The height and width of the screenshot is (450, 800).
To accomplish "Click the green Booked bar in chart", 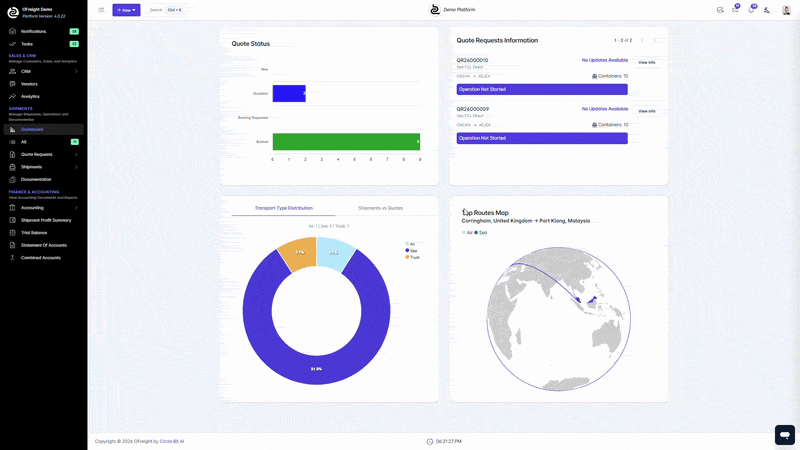I will pyautogui.click(x=345, y=142).
